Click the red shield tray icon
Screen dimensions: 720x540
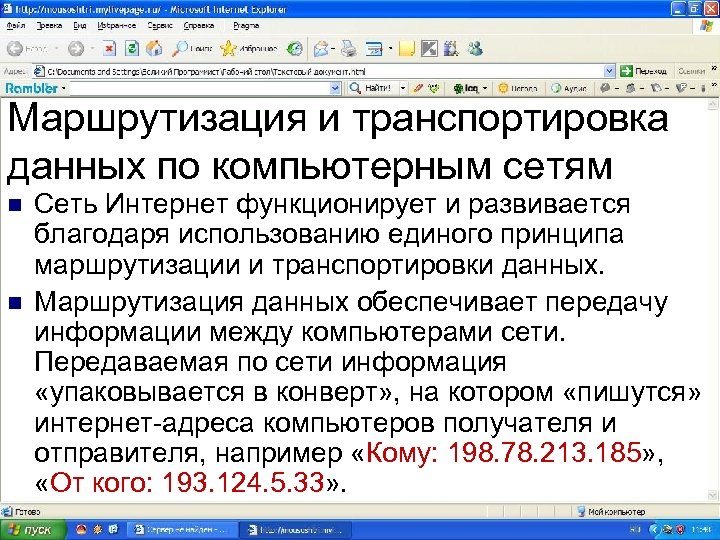coord(680,530)
